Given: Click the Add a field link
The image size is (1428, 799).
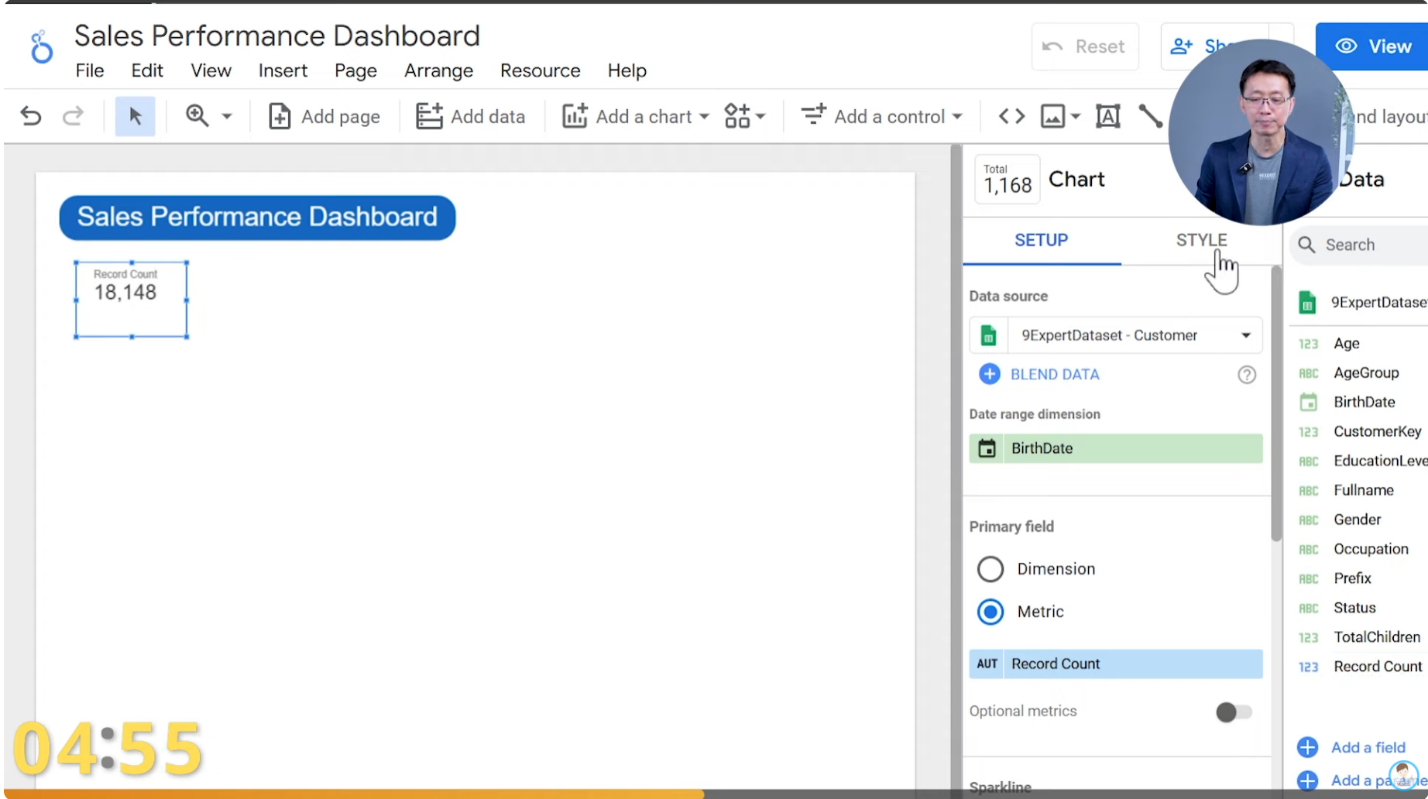Looking at the screenshot, I should coord(1367,747).
